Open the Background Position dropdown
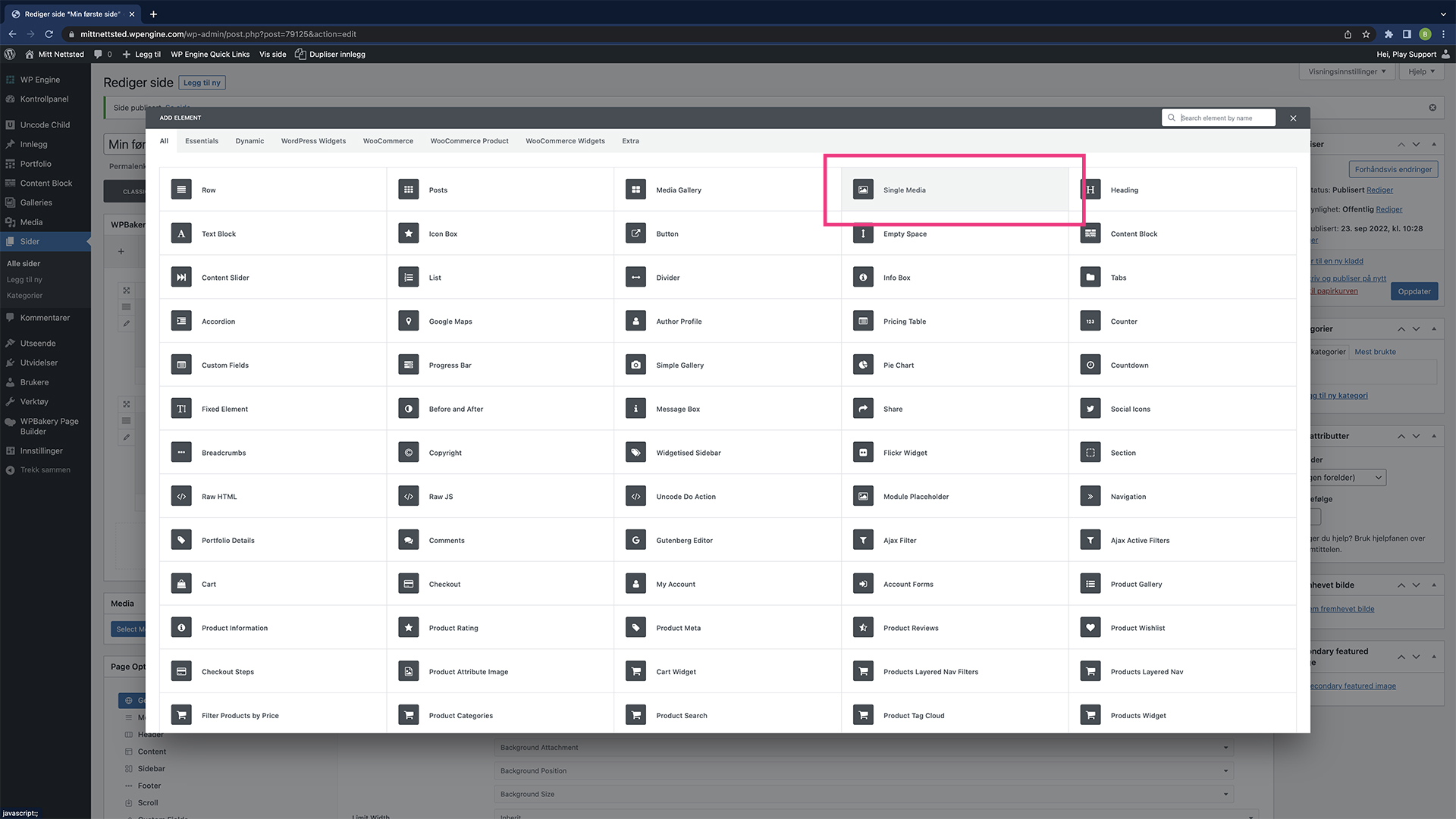The height and width of the screenshot is (819, 1456). tap(864, 770)
